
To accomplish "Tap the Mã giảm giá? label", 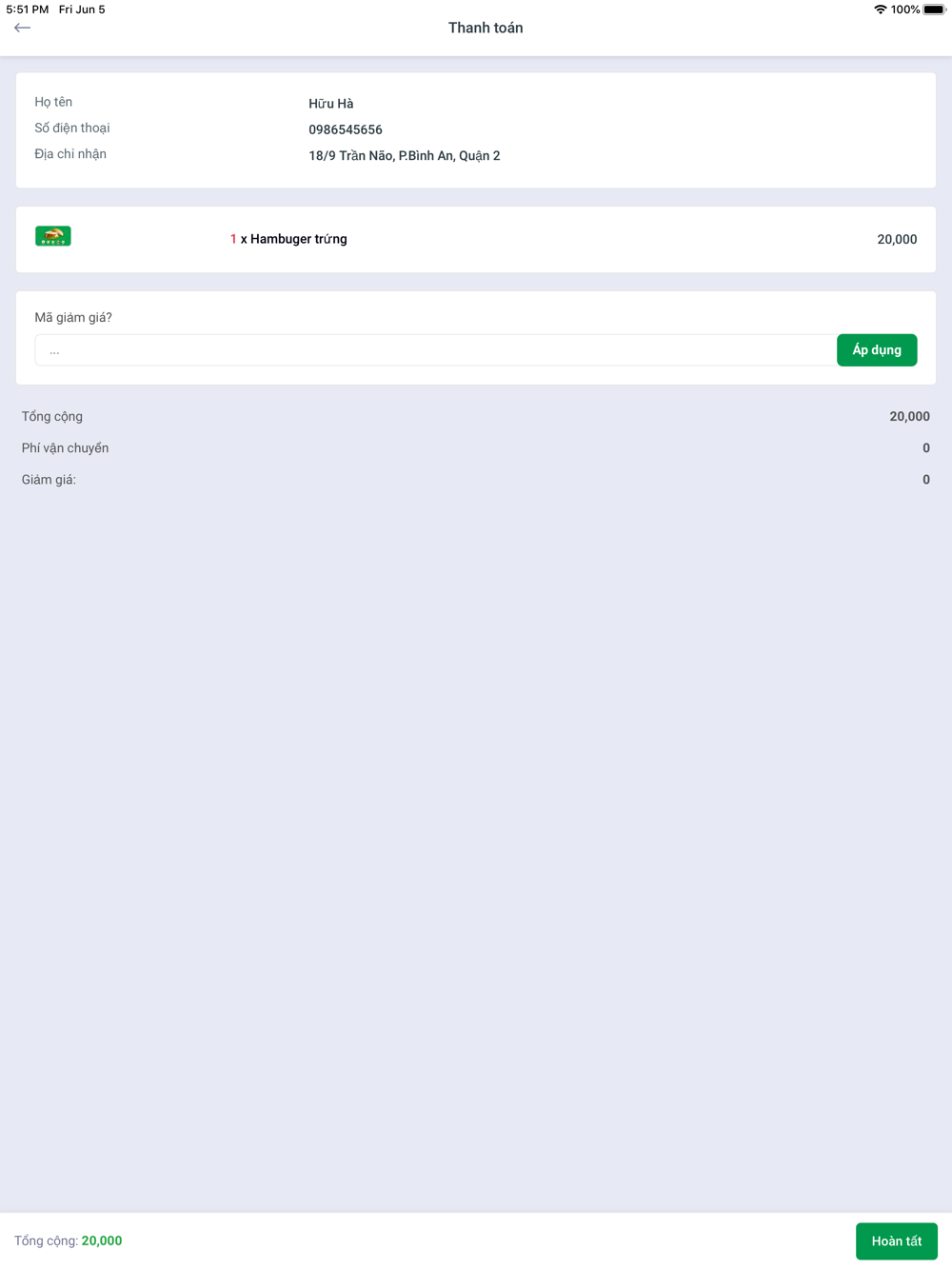I will (73, 317).
